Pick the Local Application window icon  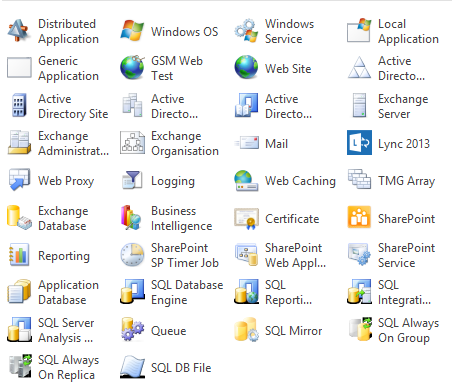(x=359, y=31)
